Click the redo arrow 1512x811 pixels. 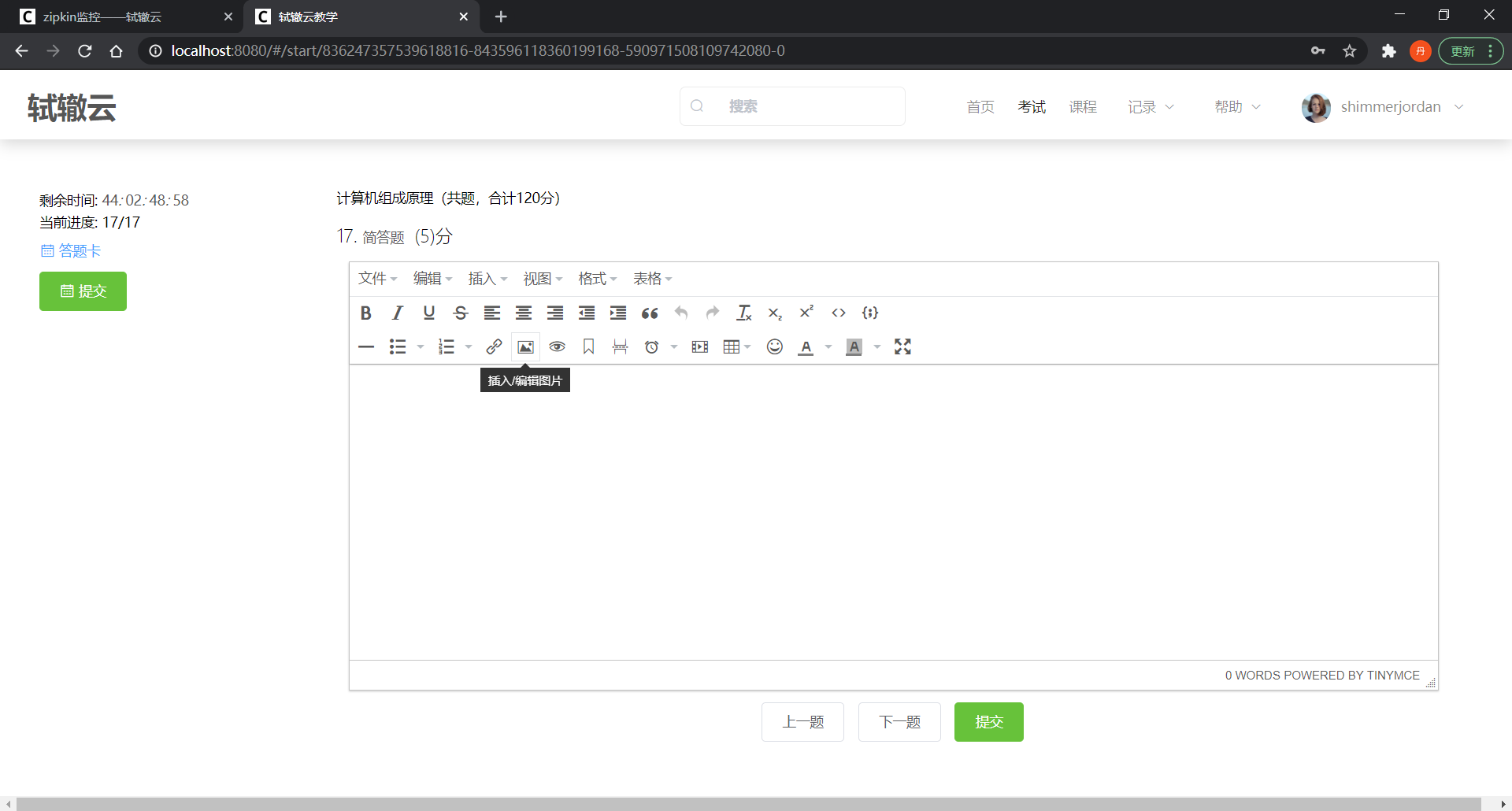point(713,313)
